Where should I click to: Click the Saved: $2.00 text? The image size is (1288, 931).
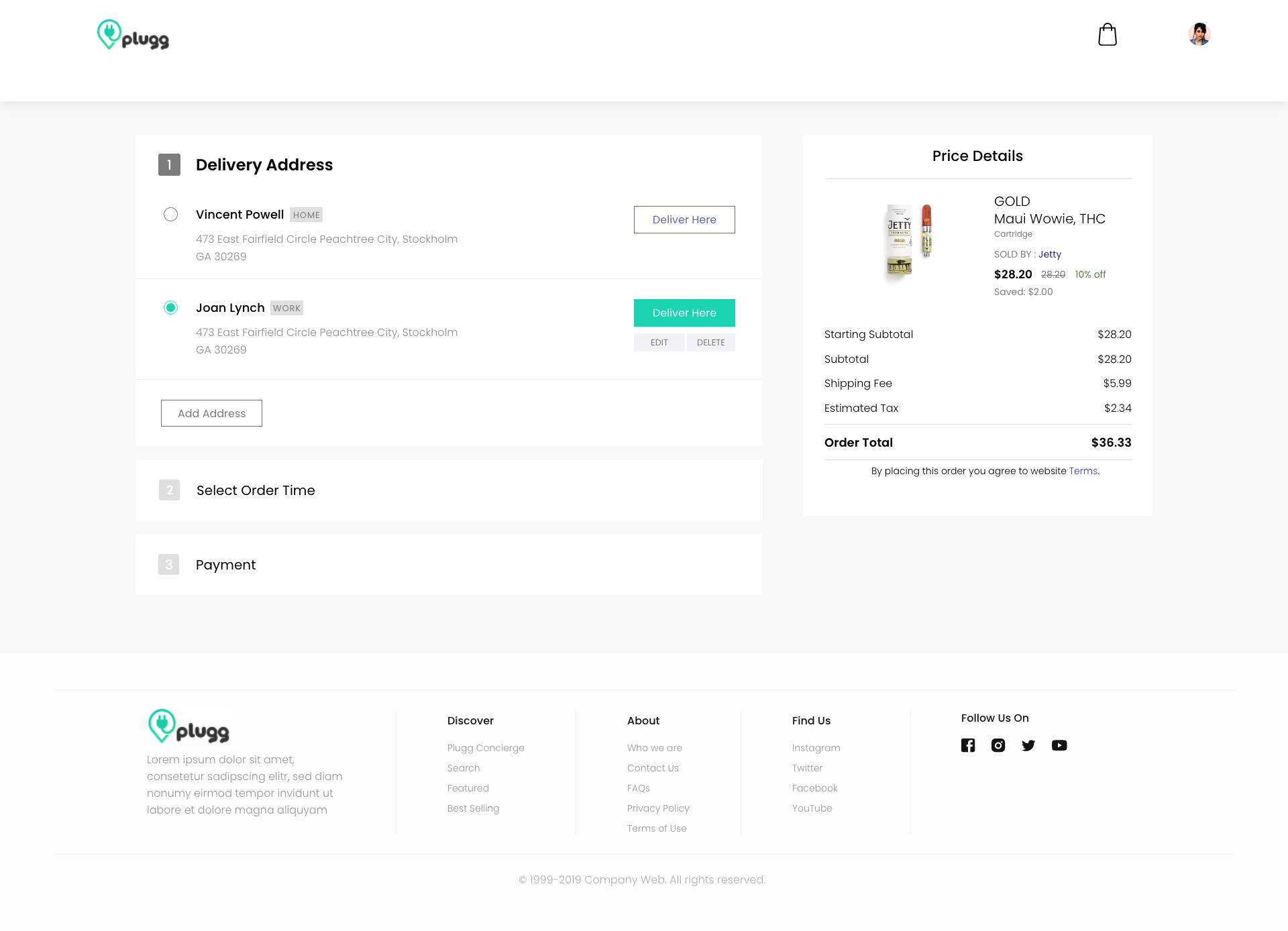(x=1023, y=292)
